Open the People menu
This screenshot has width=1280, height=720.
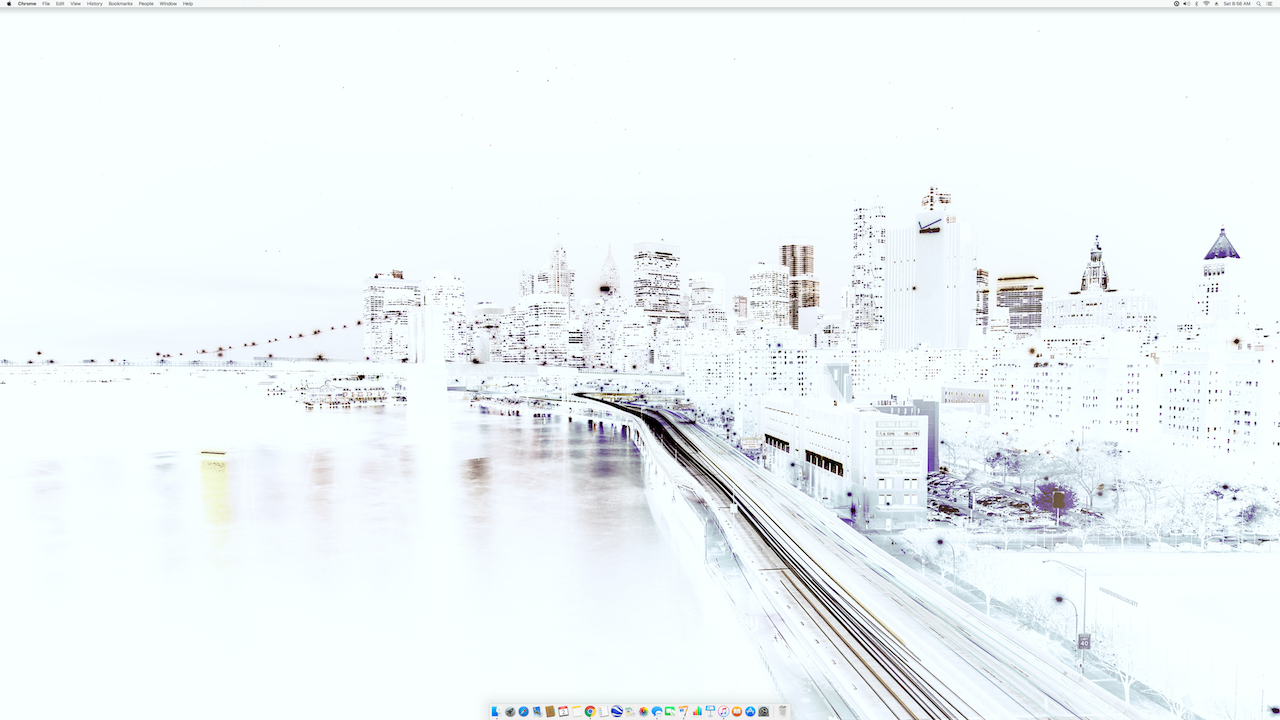(146, 4)
